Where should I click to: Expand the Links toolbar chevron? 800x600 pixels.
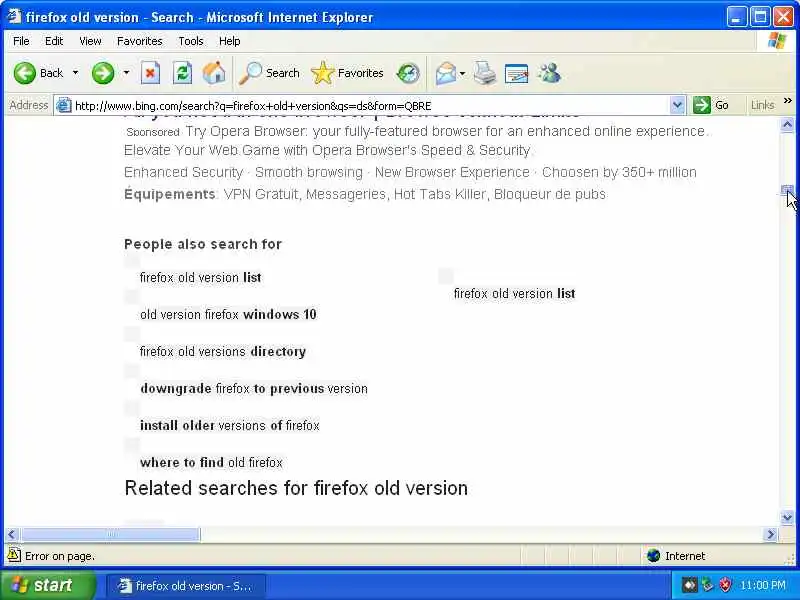(788, 101)
